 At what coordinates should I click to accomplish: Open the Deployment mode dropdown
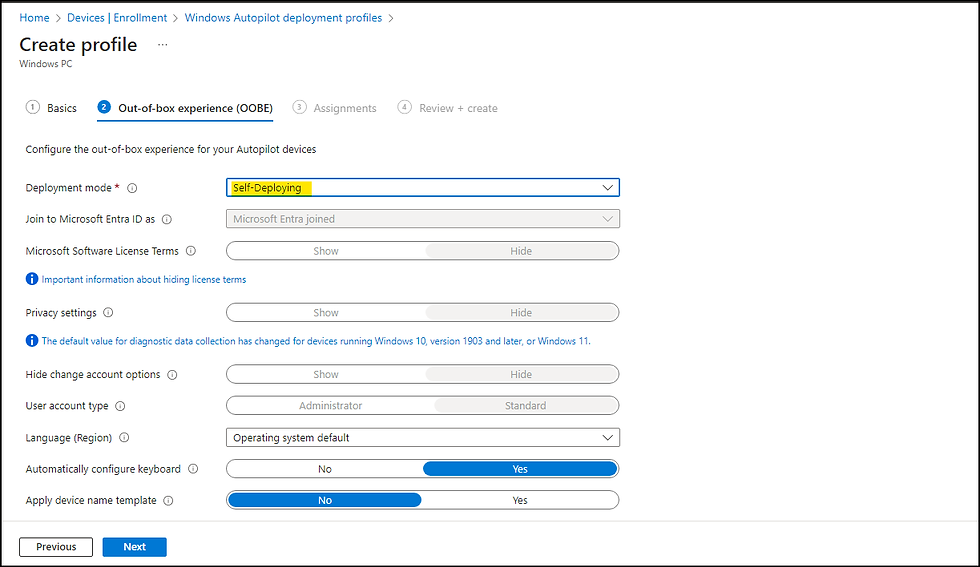(x=422, y=188)
